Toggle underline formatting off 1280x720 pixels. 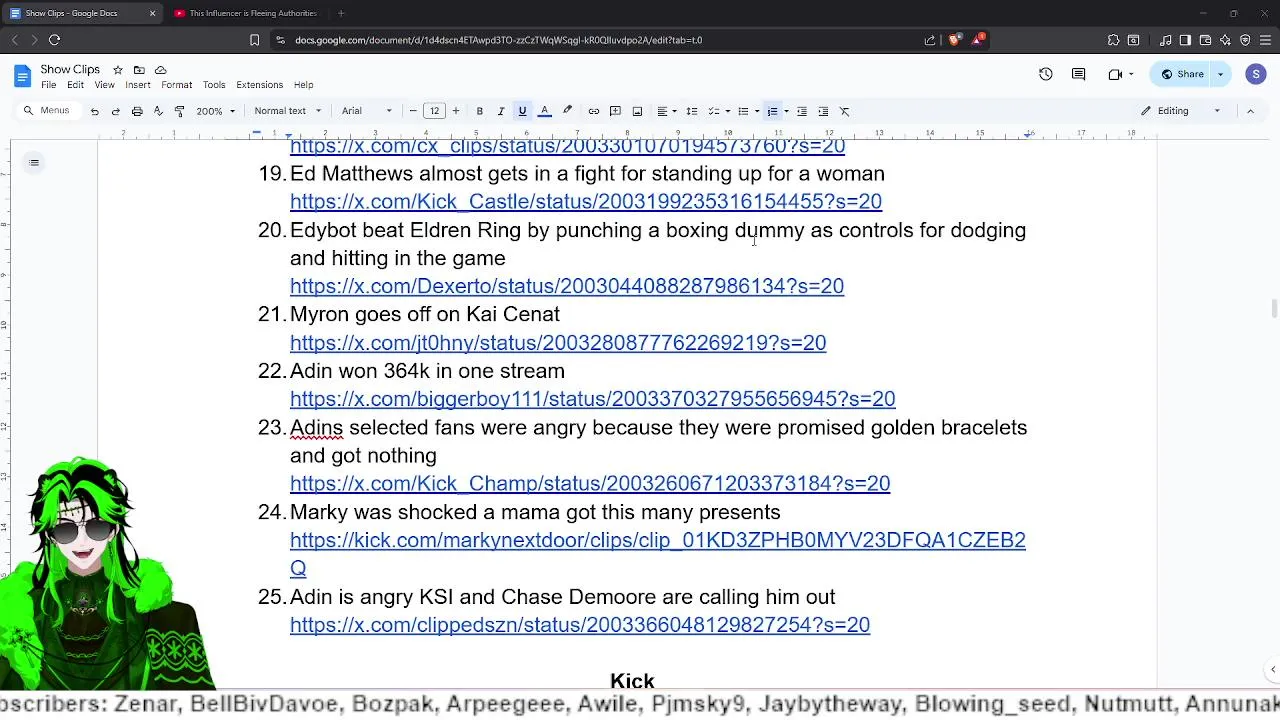522,111
